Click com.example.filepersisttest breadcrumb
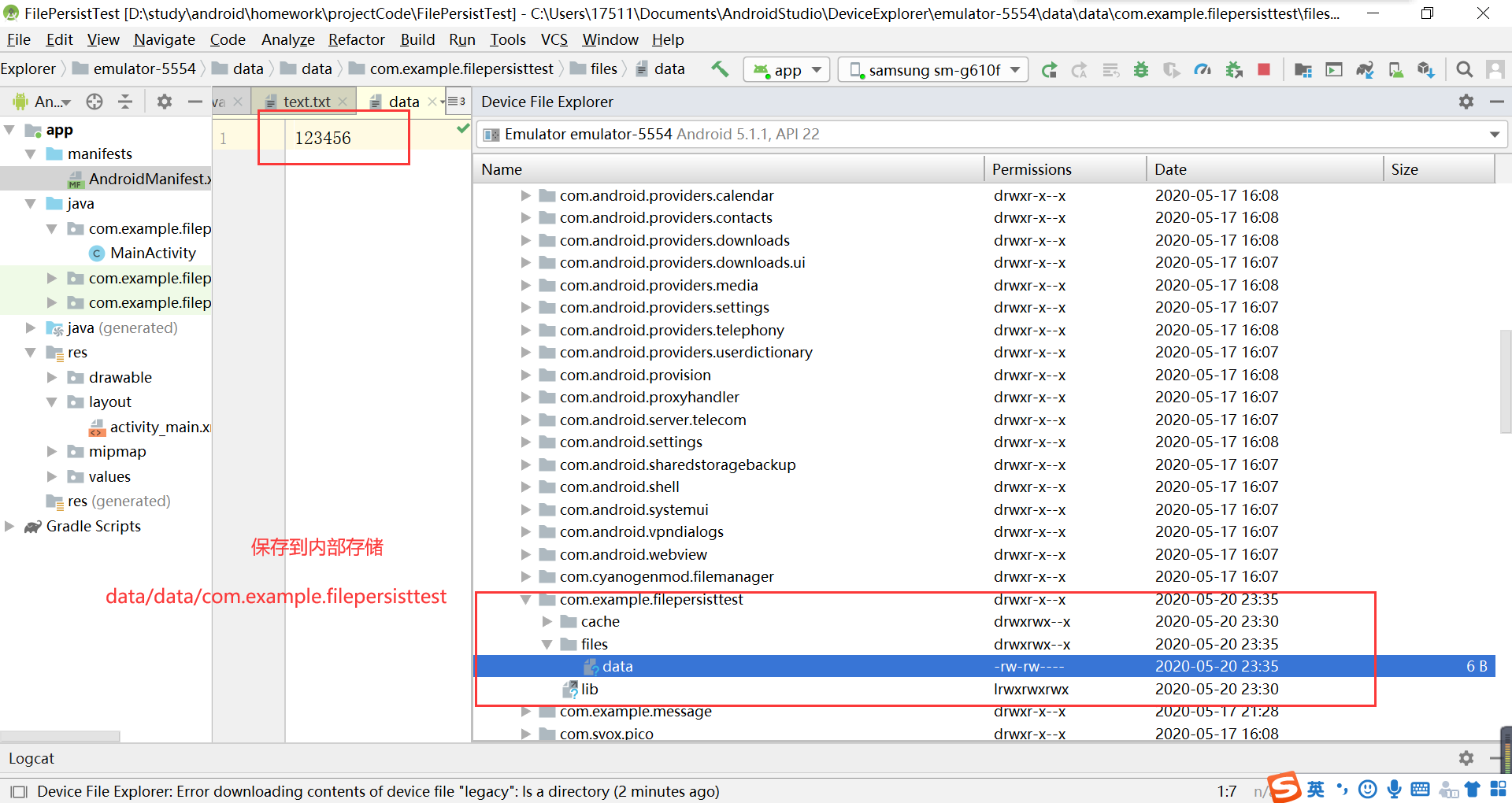The image size is (1512, 803). [451, 69]
